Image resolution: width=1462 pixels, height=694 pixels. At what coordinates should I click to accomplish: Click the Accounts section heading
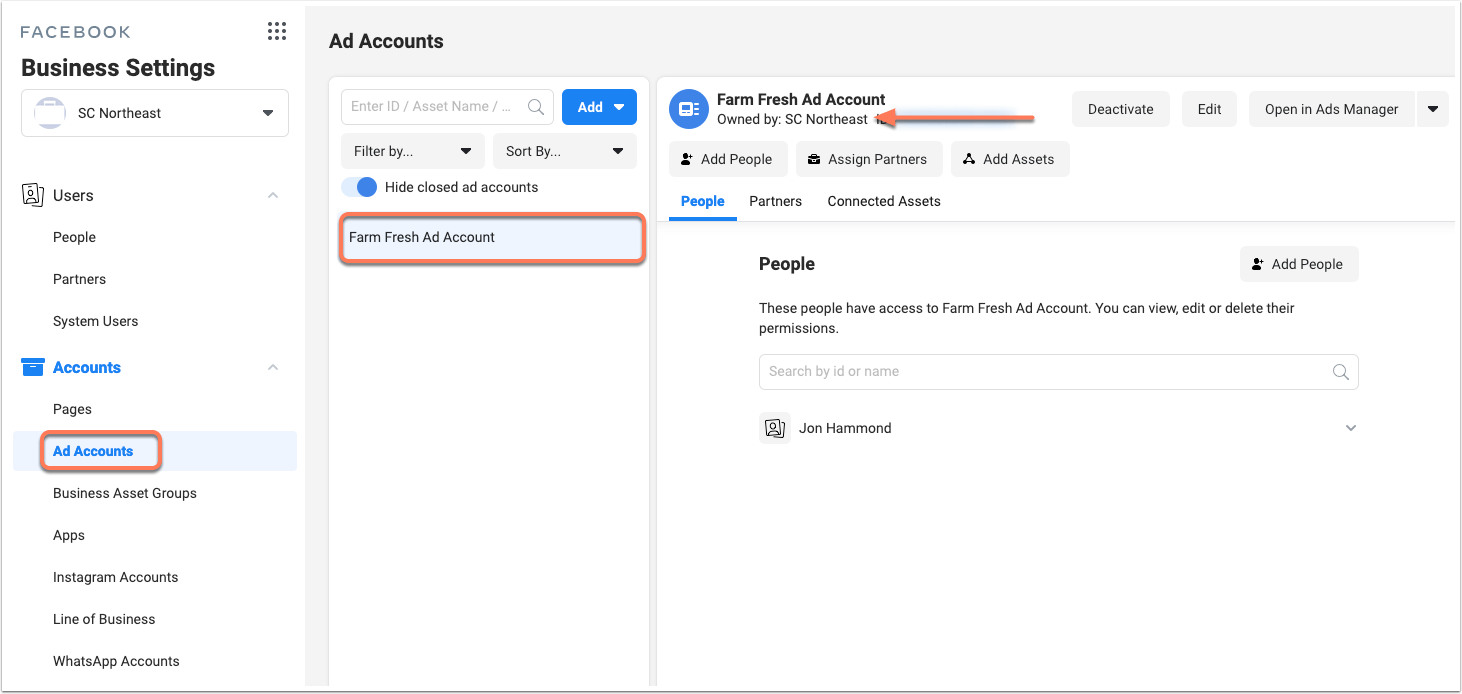[87, 367]
